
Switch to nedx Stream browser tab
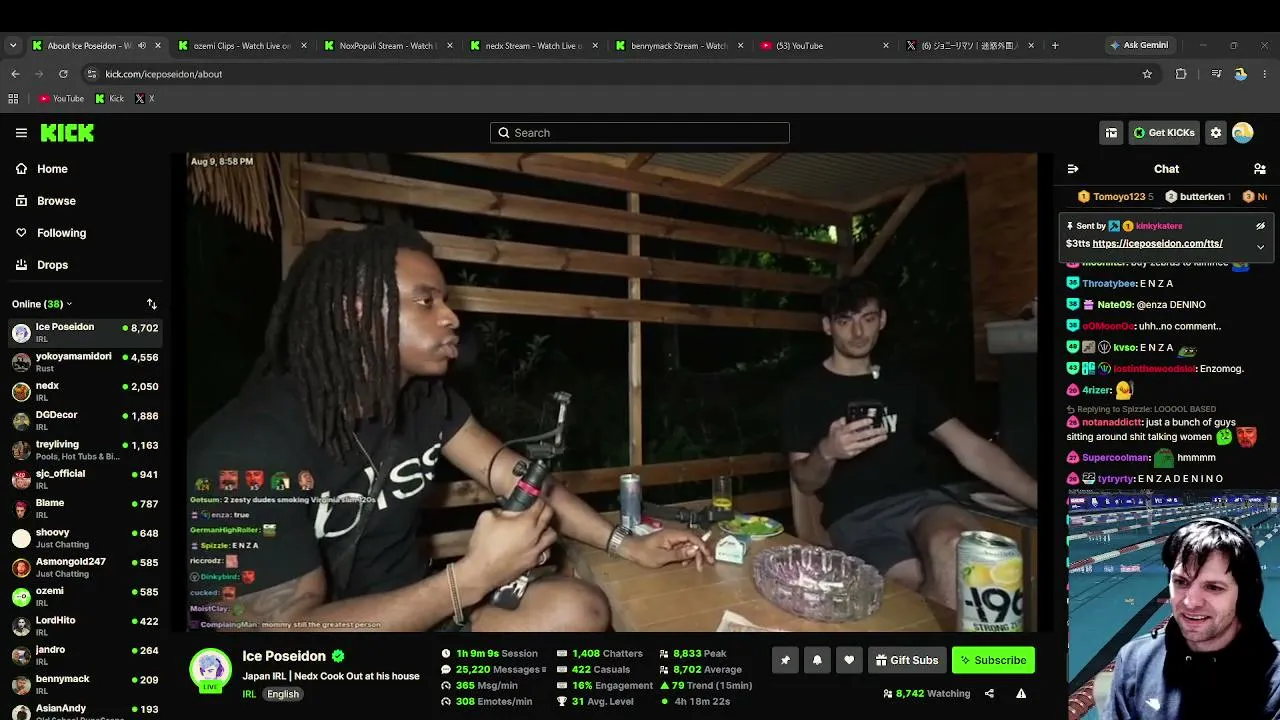coord(532,45)
